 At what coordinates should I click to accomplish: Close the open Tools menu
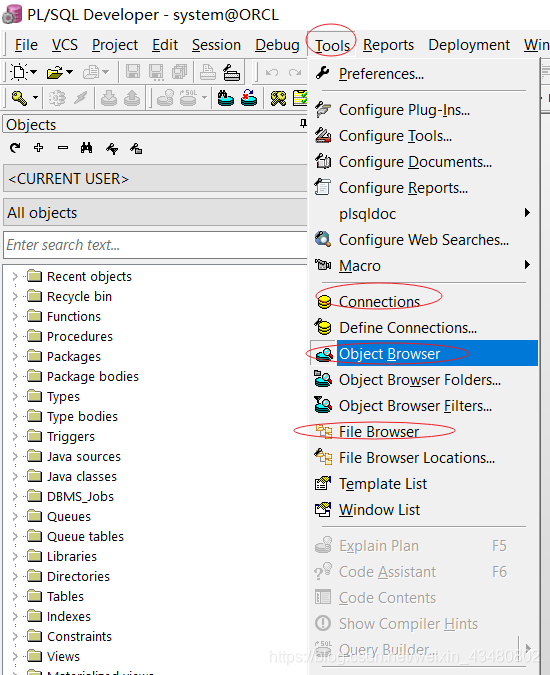[332, 45]
